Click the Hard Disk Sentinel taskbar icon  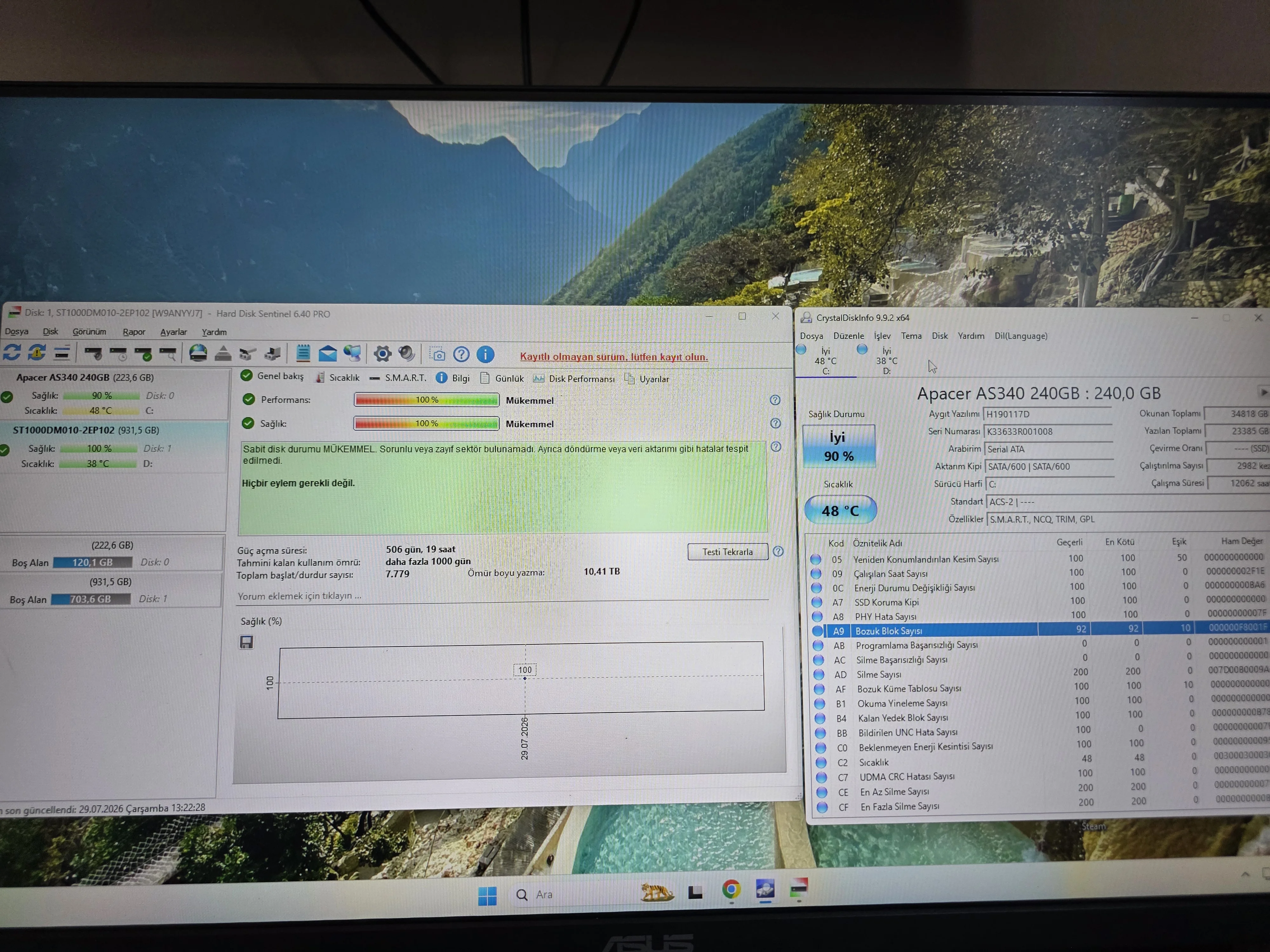(x=799, y=888)
